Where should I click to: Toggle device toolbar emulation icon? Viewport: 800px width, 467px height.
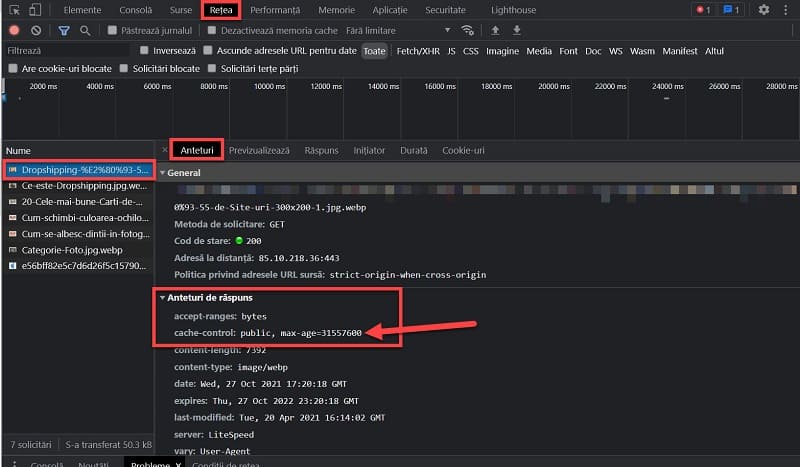point(34,10)
